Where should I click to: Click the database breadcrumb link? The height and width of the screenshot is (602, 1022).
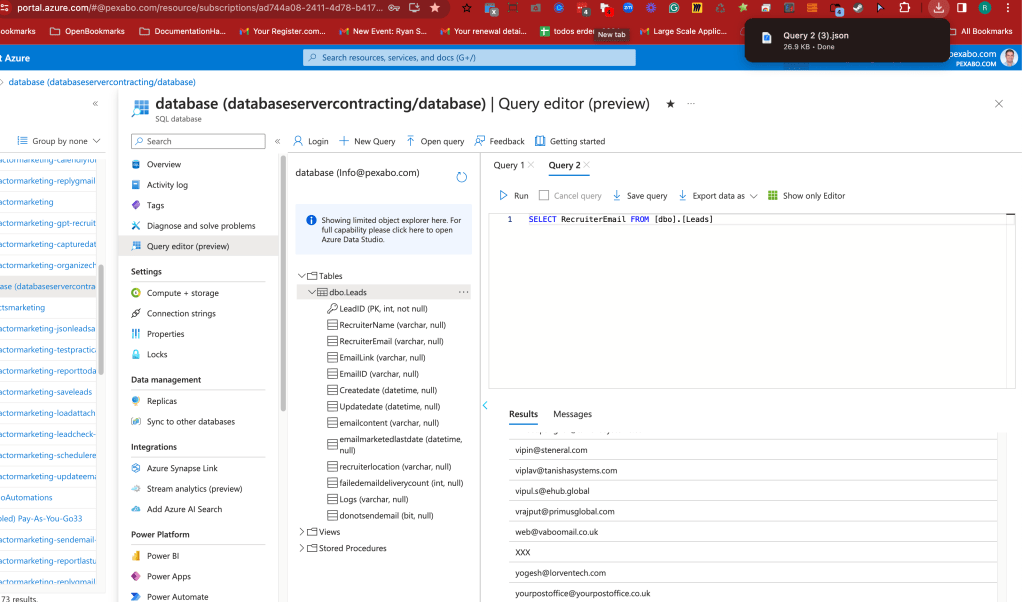tap(102, 82)
